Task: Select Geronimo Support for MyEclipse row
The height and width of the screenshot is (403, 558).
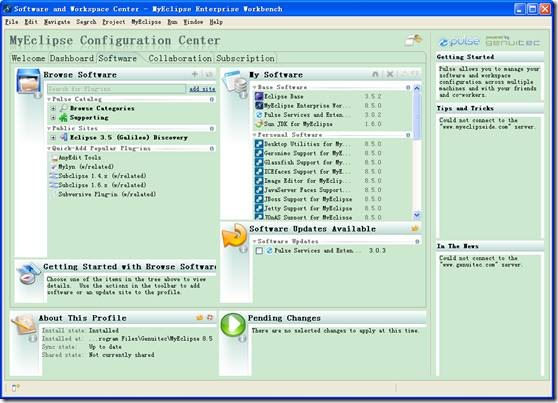Action: (x=318, y=153)
